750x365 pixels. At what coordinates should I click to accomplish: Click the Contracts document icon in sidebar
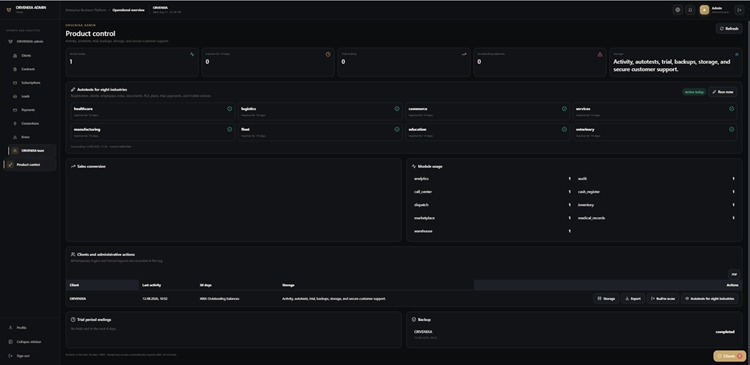pos(15,69)
